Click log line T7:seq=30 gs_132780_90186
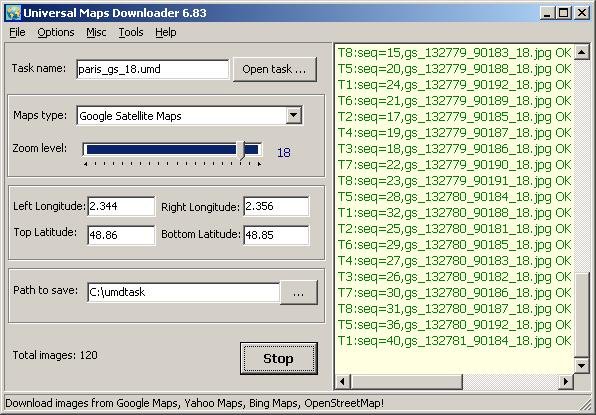 pos(454,293)
